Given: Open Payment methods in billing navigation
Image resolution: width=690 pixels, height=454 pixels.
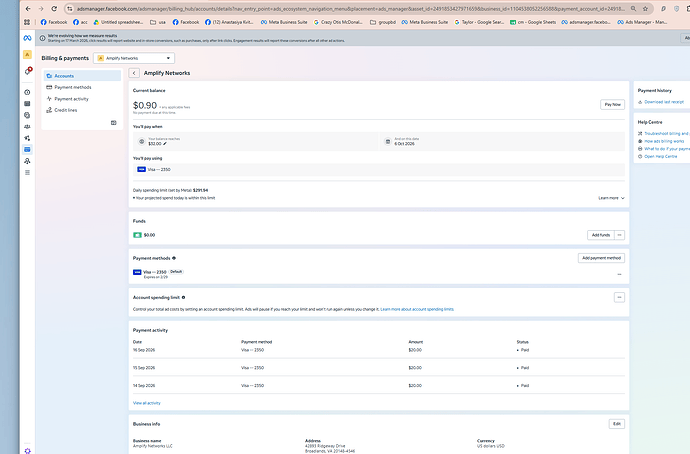Looking at the screenshot, I should [x=82, y=87].
